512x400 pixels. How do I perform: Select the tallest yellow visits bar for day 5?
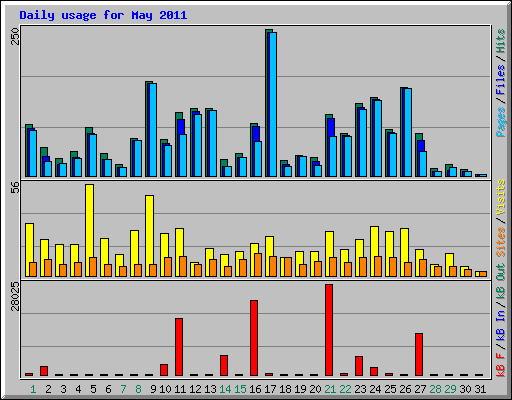coord(89,230)
